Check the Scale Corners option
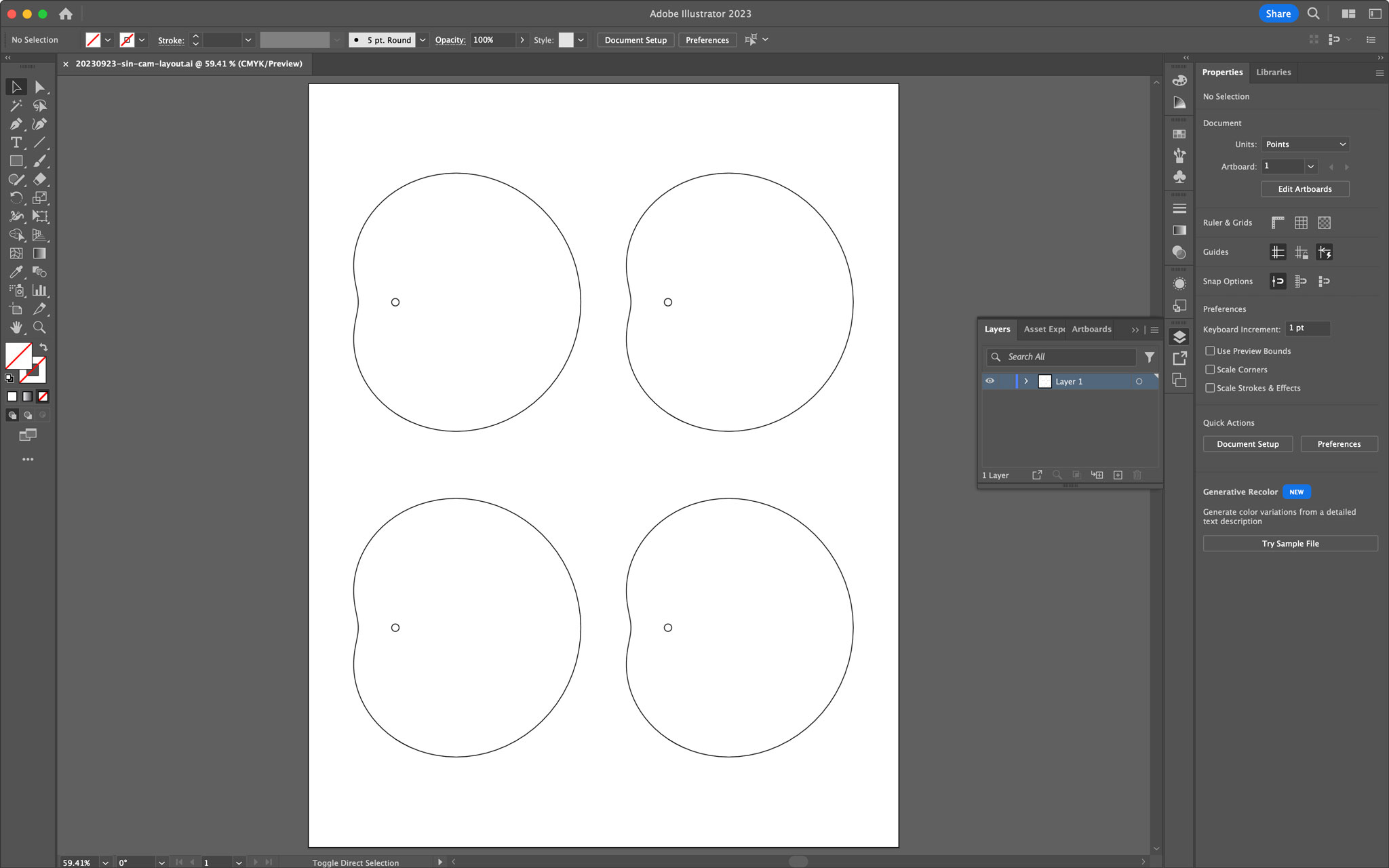The height and width of the screenshot is (868, 1389). [x=1210, y=370]
